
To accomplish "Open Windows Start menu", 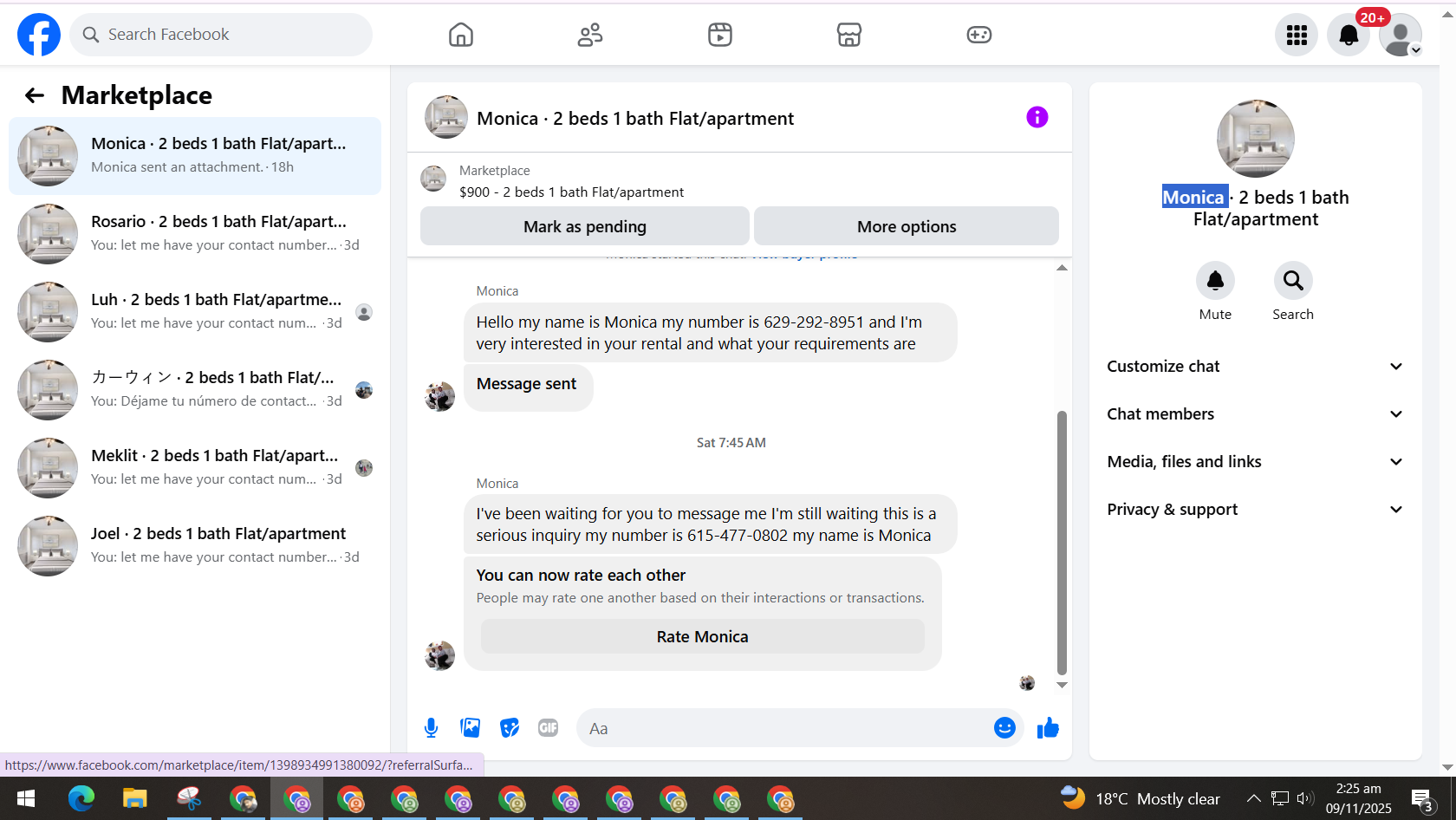I will point(26,798).
